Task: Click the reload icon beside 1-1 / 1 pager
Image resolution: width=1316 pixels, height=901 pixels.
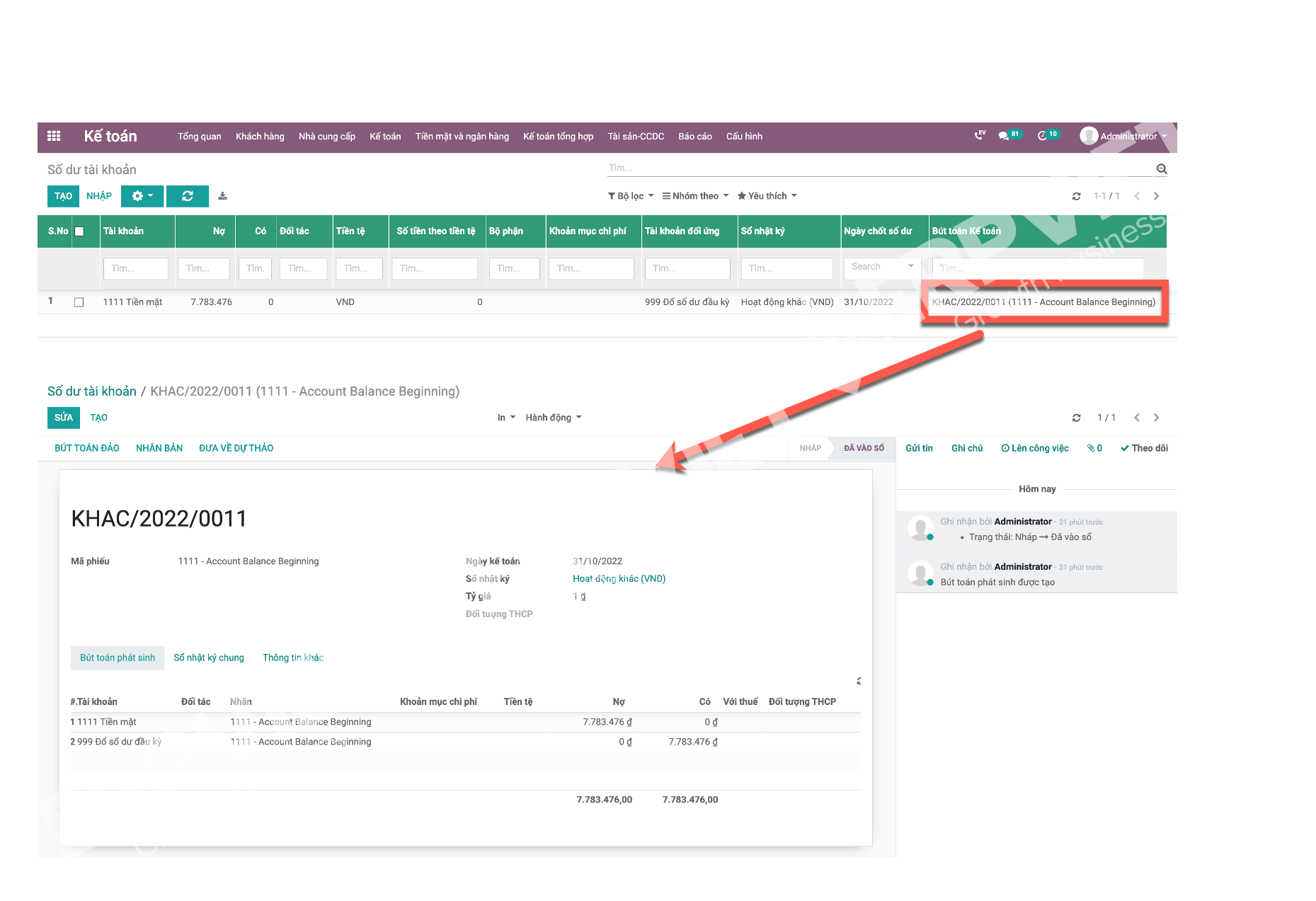Action: 1076,196
